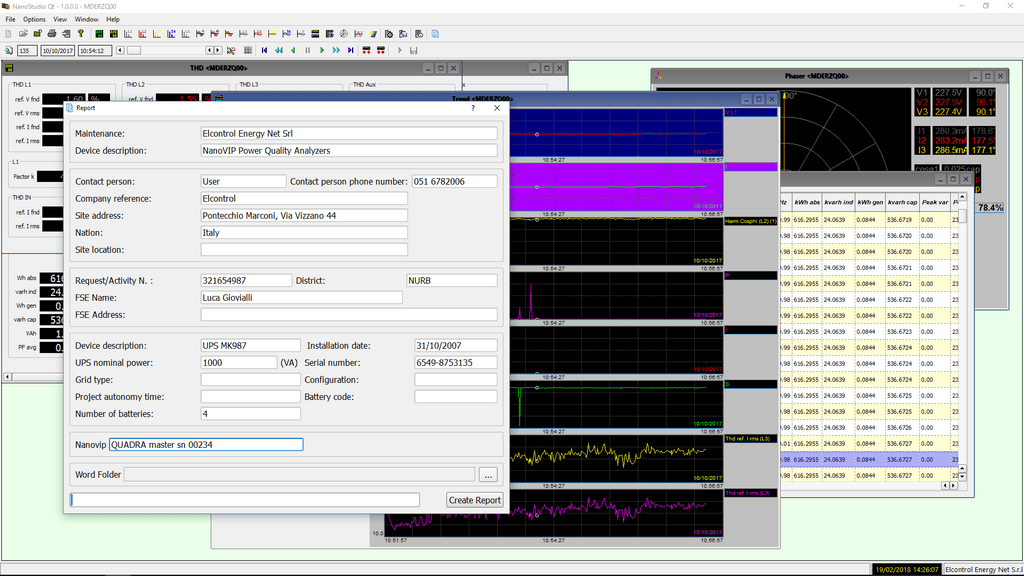This screenshot has width=1024, height=576.
Task: Open the Window menu
Action: pyautogui.click(x=86, y=19)
